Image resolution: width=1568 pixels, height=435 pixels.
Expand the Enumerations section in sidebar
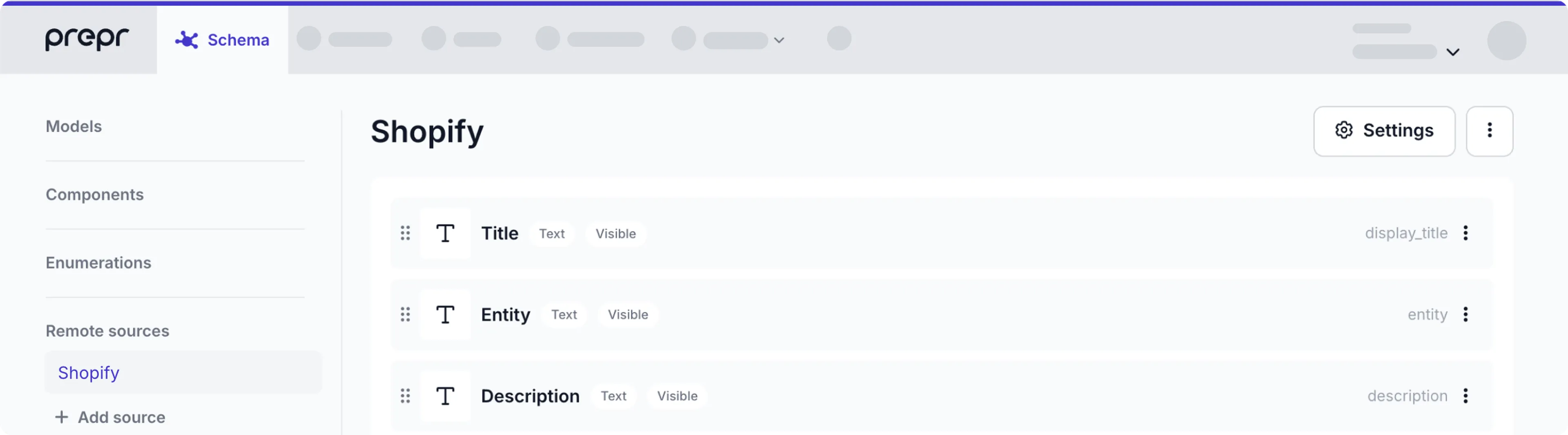(x=98, y=263)
